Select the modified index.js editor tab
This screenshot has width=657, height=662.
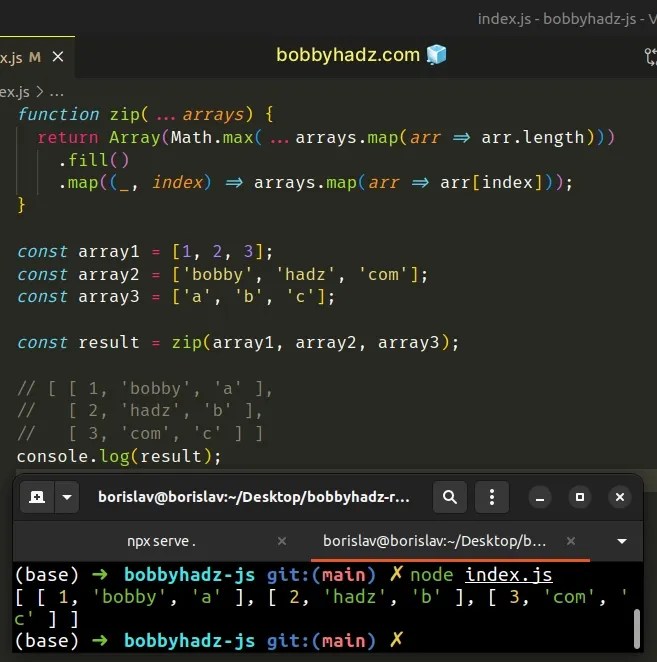tap(37, 57)
